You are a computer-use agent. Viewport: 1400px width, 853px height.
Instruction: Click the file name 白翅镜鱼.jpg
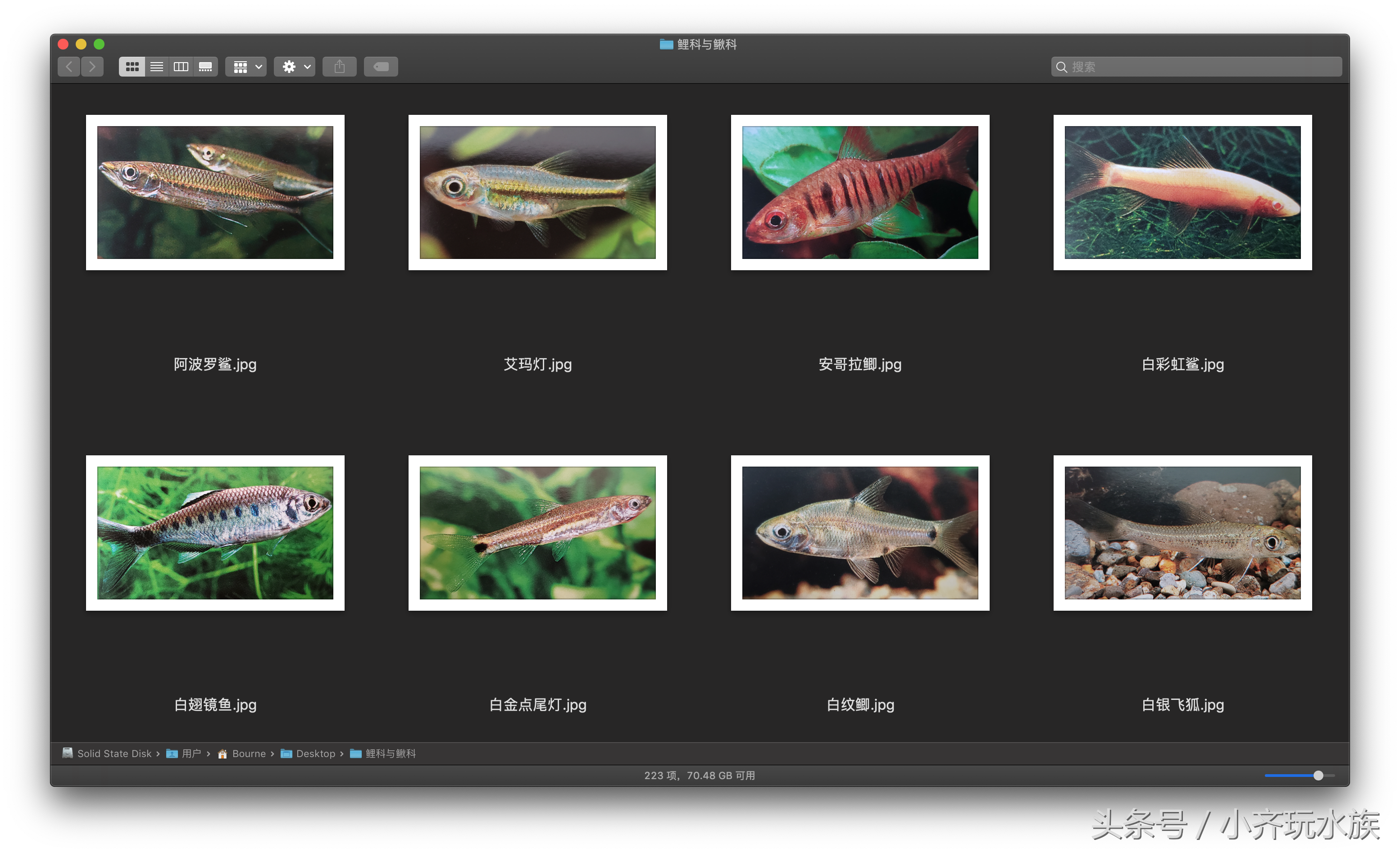click(x=215, y=705)
